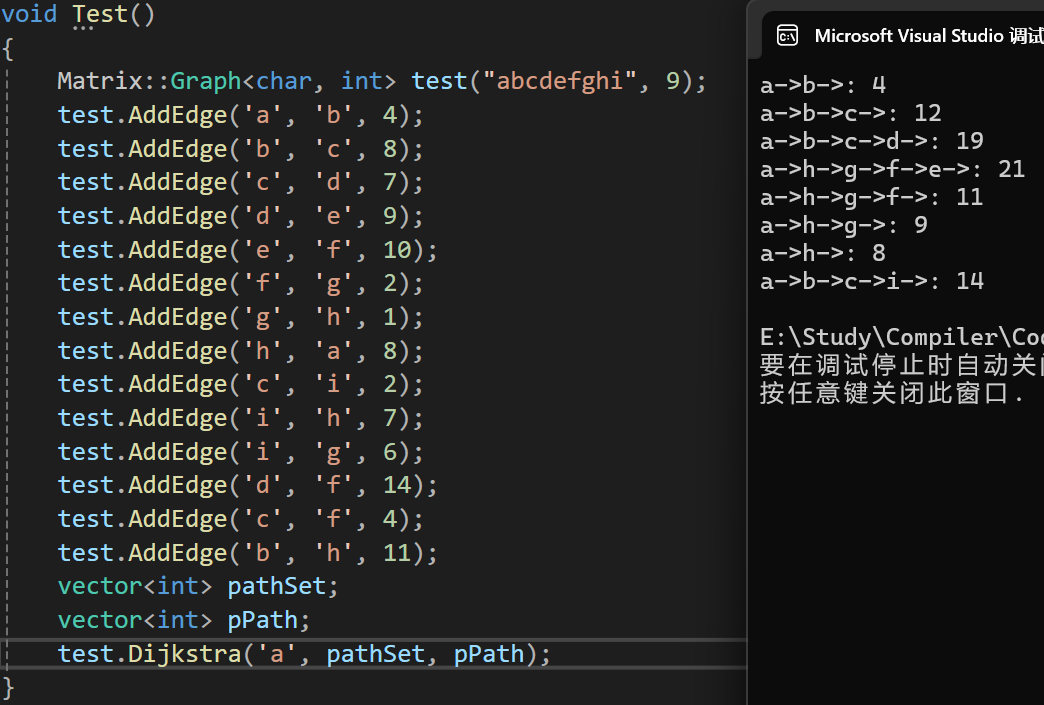The width and height of the screenshot is (1044, 705).
Task: Click the closing brace of Test function
Action: 9,687
